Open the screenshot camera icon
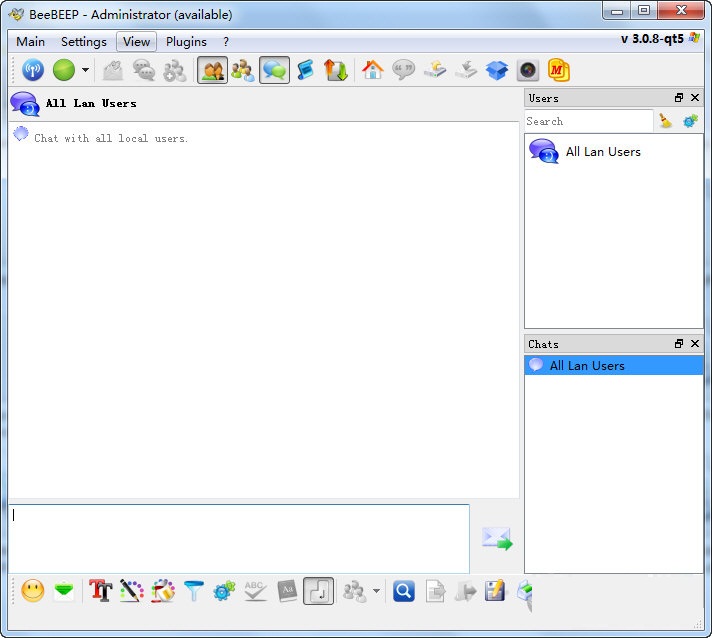The image size is (712, 638). click(x=528, y=70)
